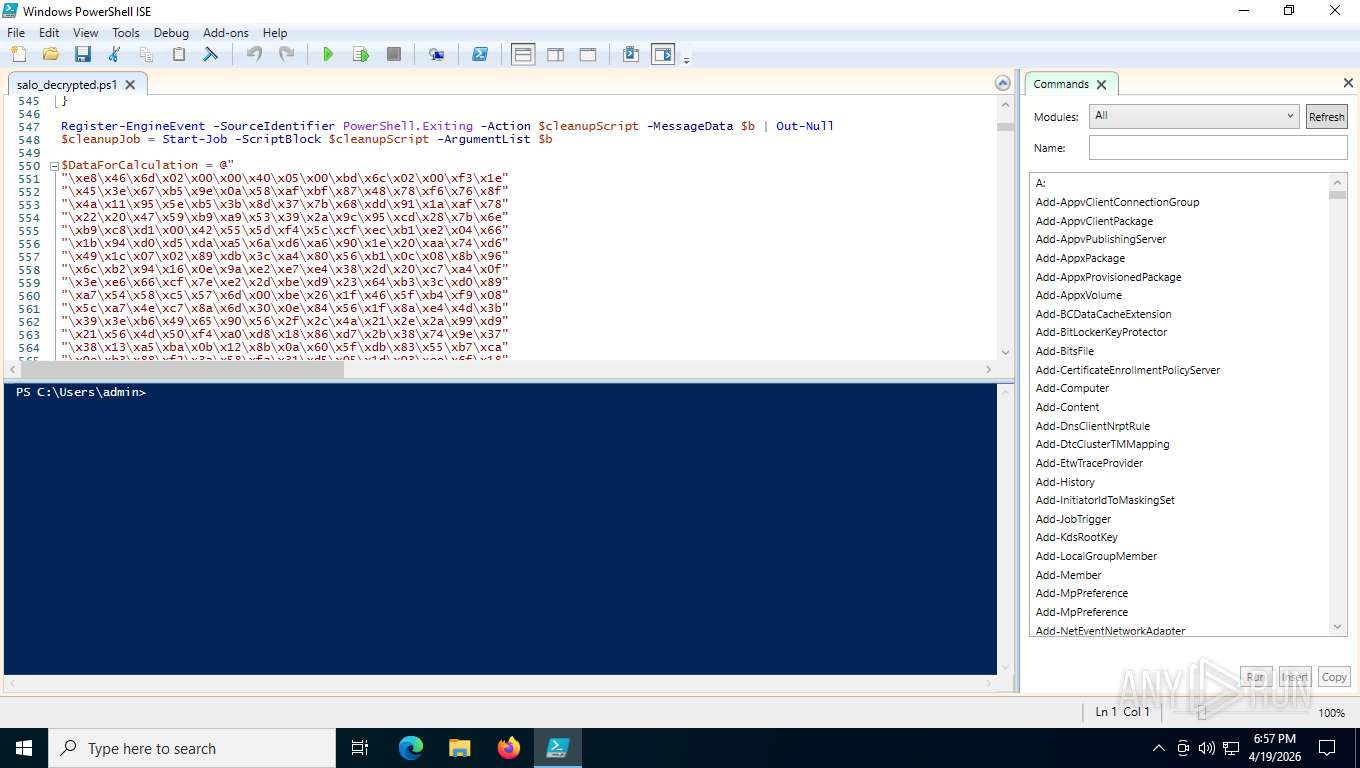1360x768 pixels.
Task: Collapse the $DataForCalculation code region
Action: click(52, 165)
